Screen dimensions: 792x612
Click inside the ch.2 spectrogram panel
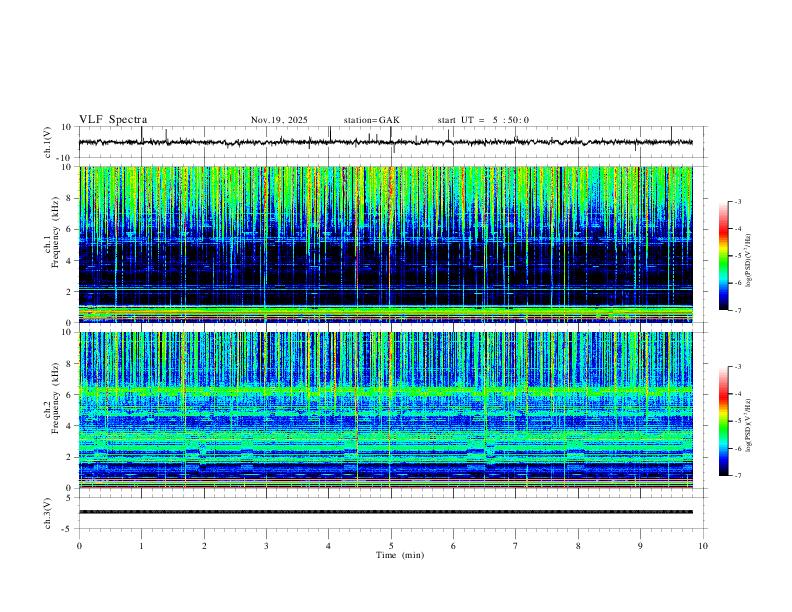tap(386, 410)
